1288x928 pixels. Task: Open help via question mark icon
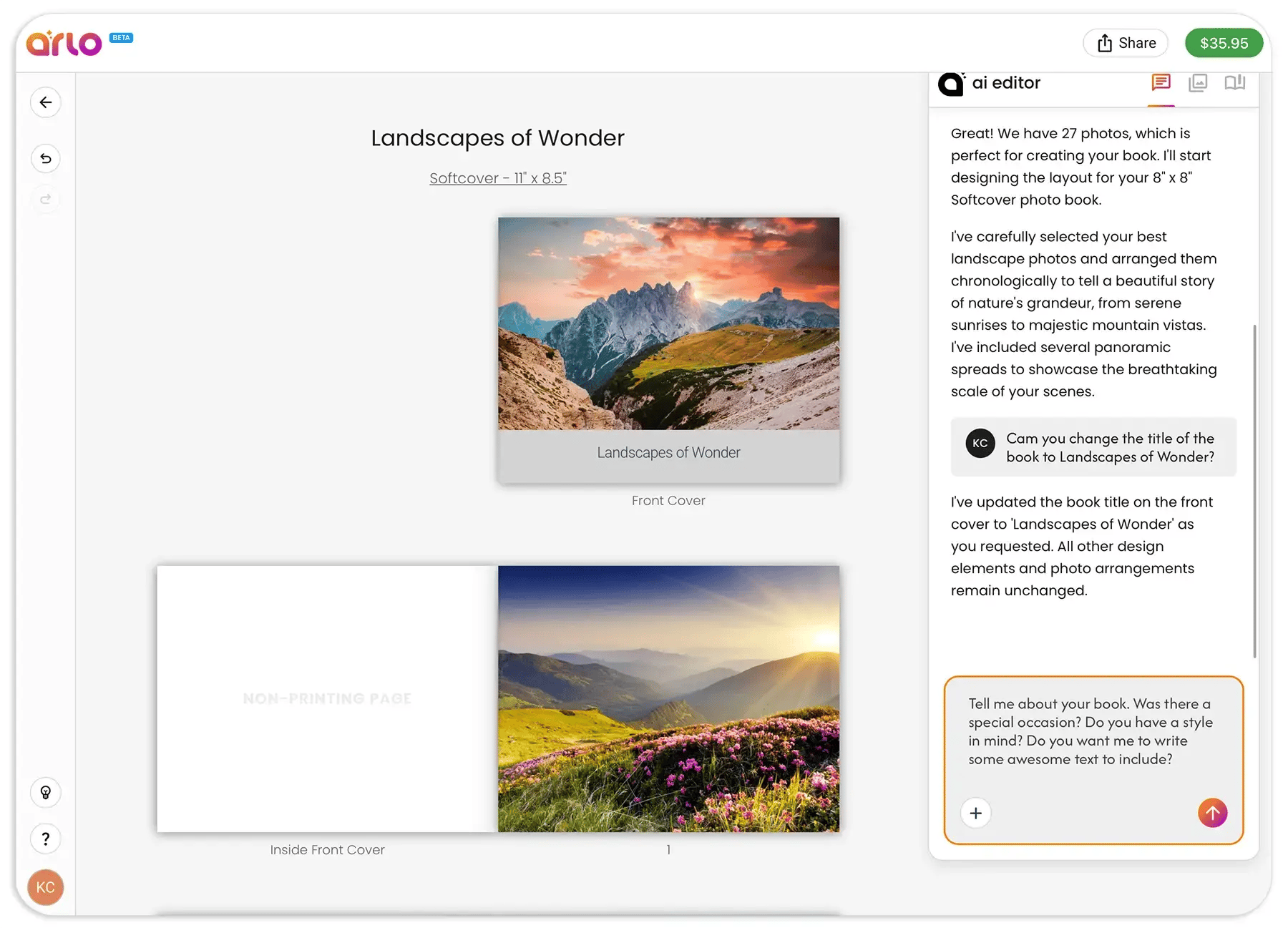click(45, 839)
